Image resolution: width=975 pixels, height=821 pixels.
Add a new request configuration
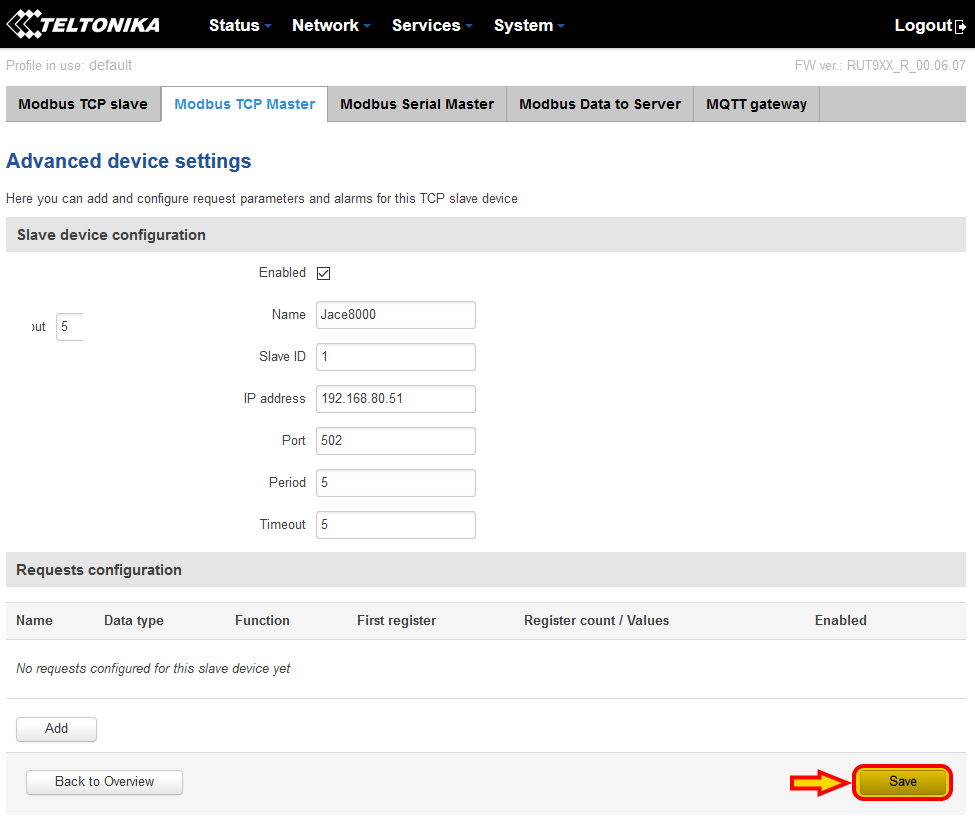[57, 729]
